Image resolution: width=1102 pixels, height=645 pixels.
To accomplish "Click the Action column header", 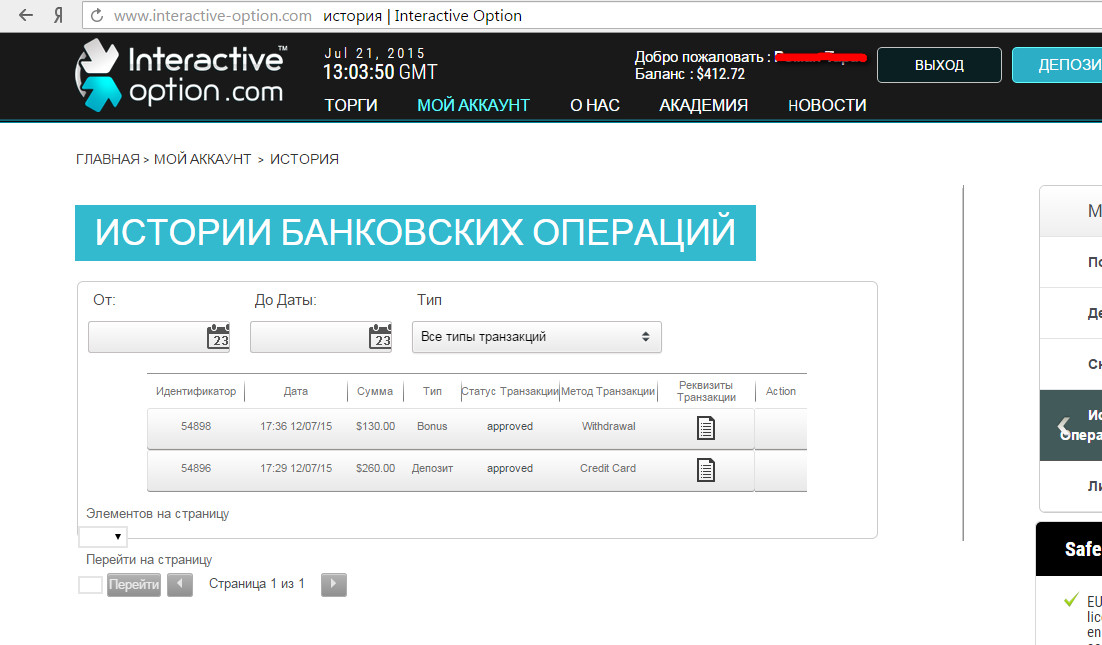I will [781, 391].
